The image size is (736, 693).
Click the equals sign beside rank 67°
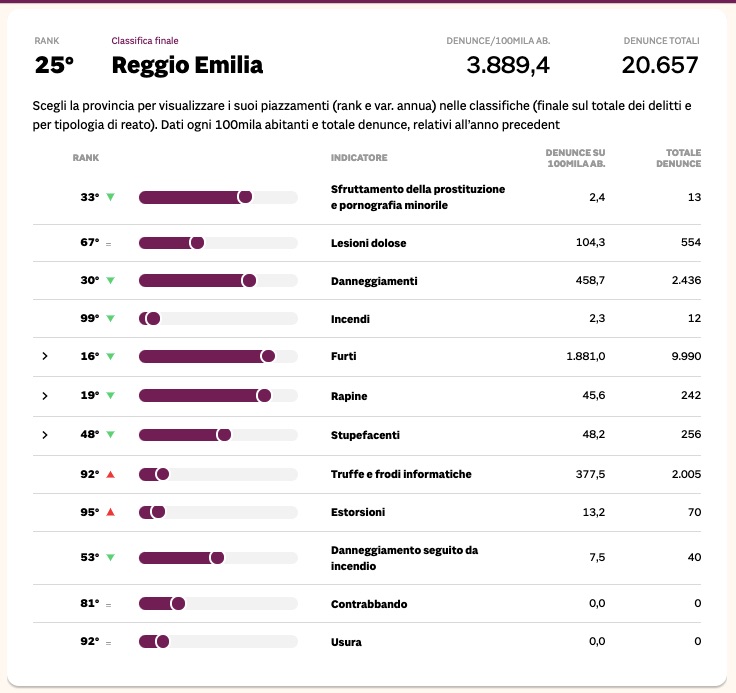tap(109, 243)
